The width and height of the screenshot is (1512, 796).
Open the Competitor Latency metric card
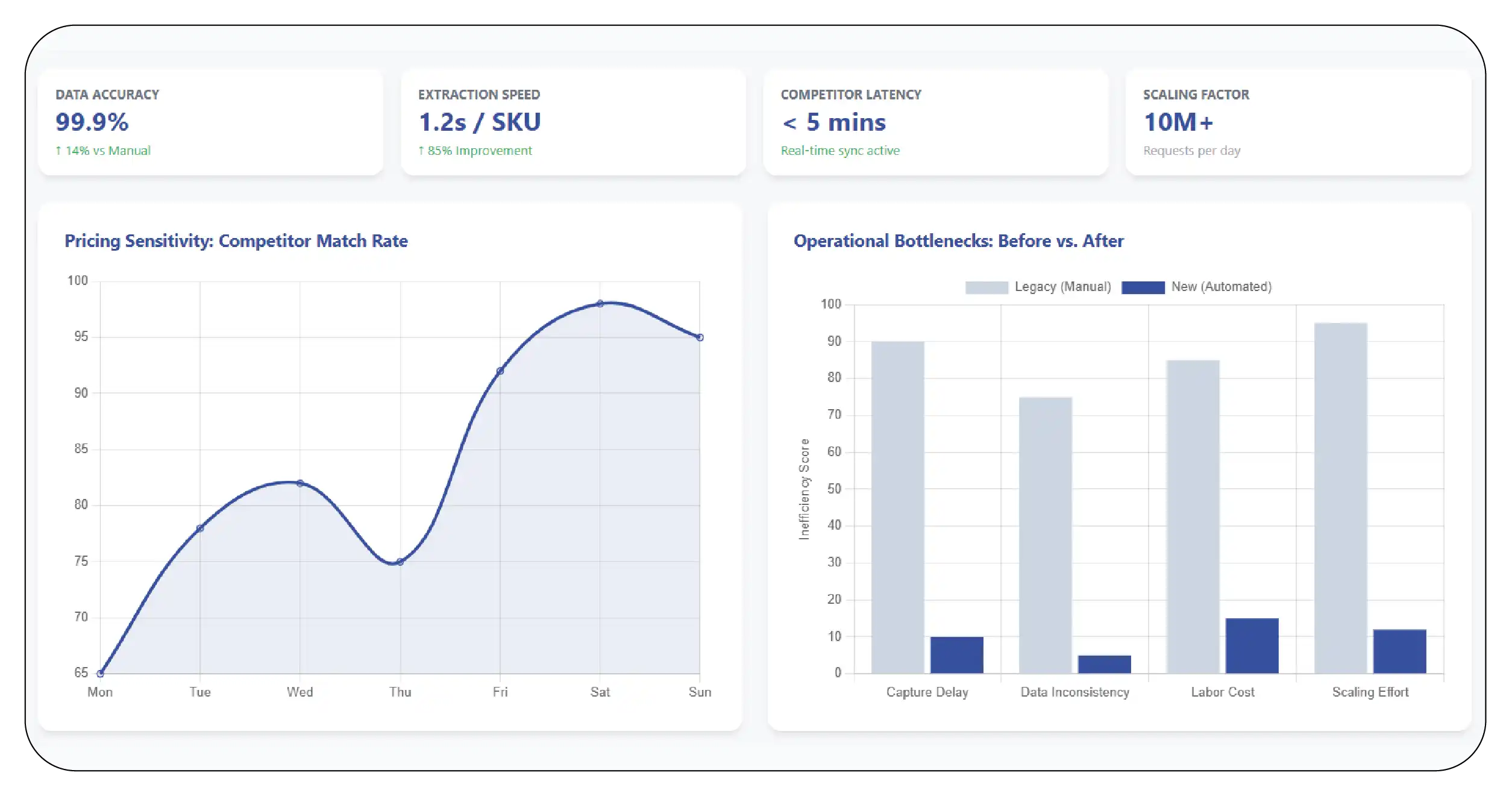click(x=935, y=122)
